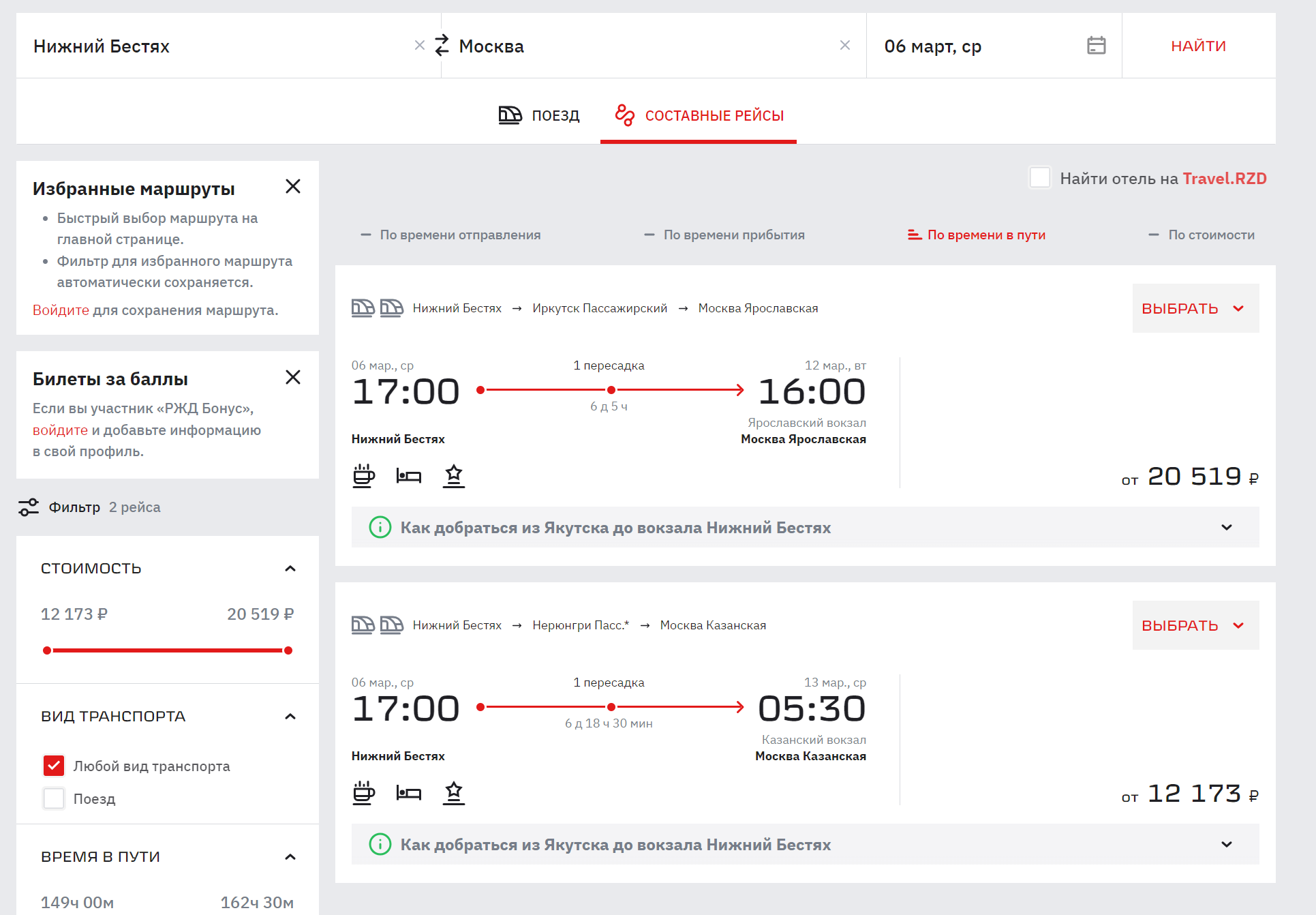
Task: Click train icons of the Нерюнгри route
Action: [378, 625]
